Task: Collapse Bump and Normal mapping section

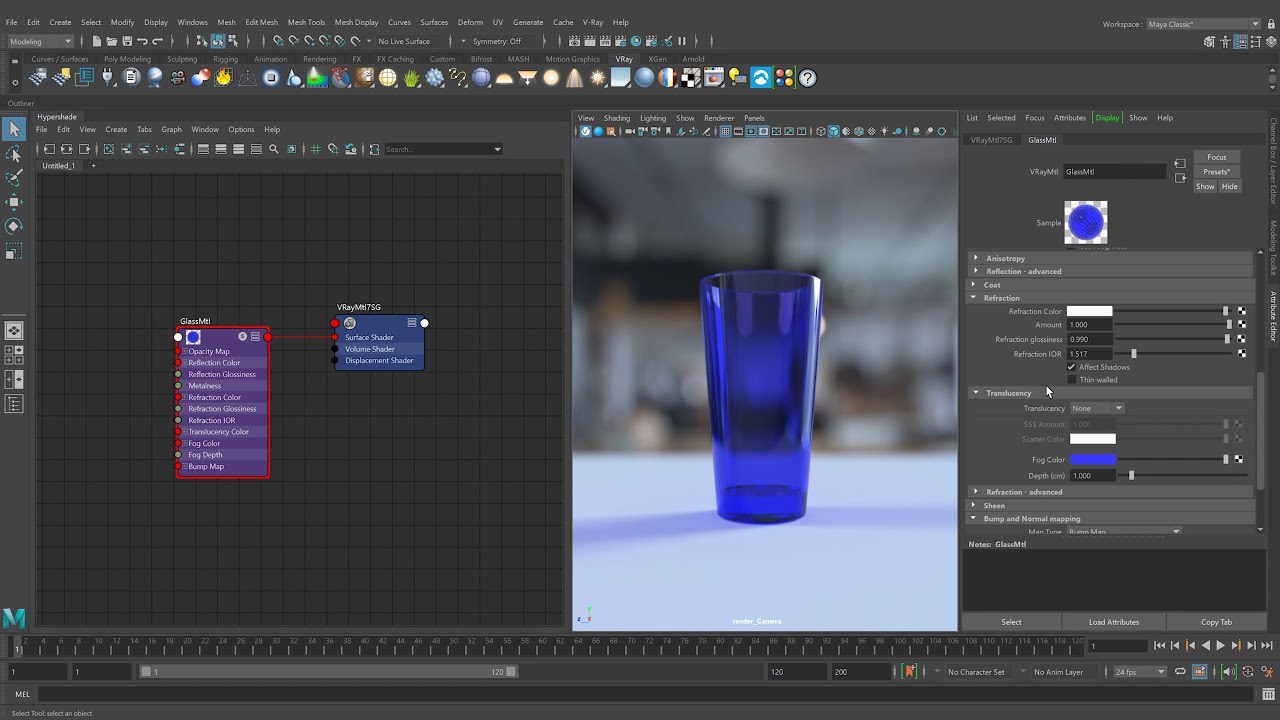Action: [x=974, y=519]
